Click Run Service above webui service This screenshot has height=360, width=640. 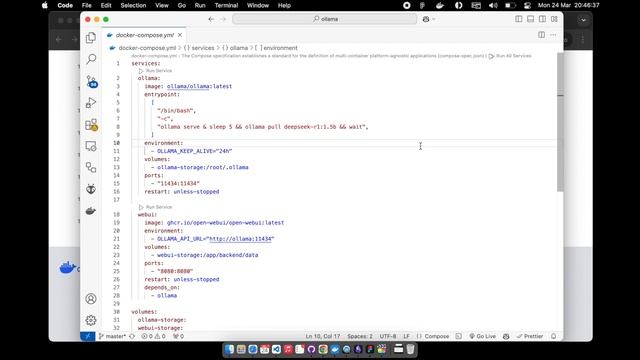coord(155,207)
